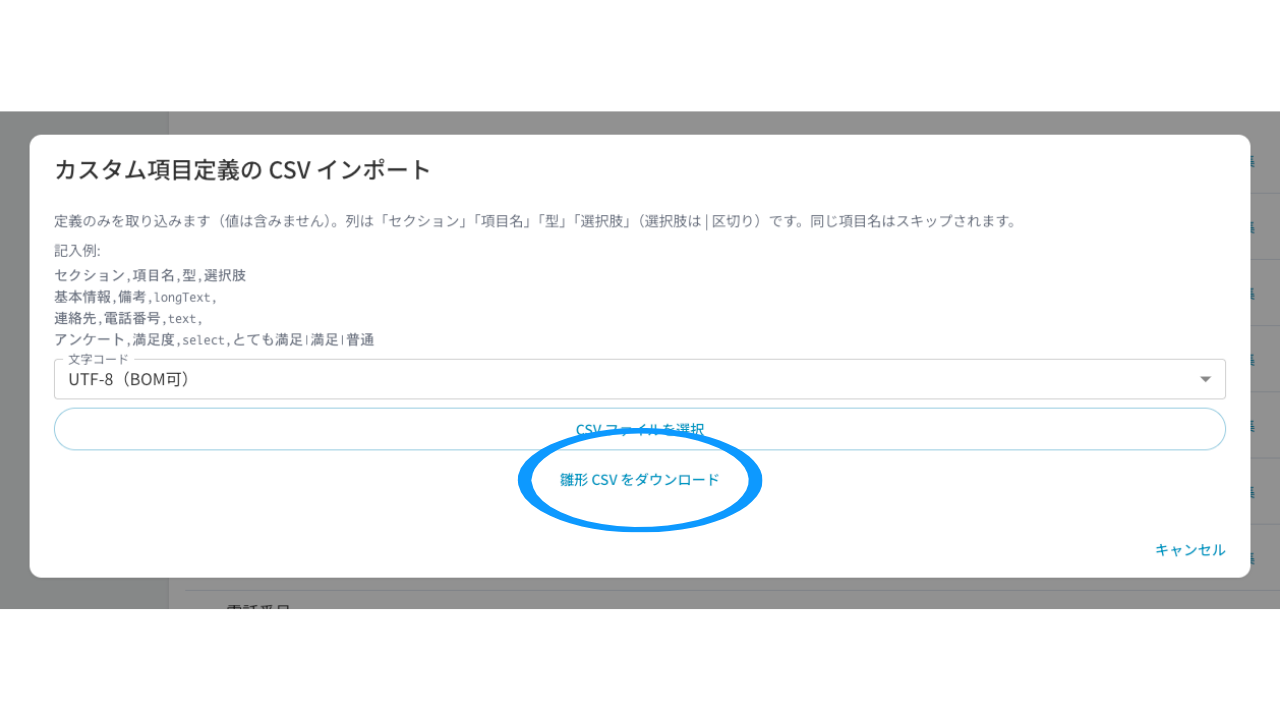Click the 文字コード field label

[x=99, y=359]
